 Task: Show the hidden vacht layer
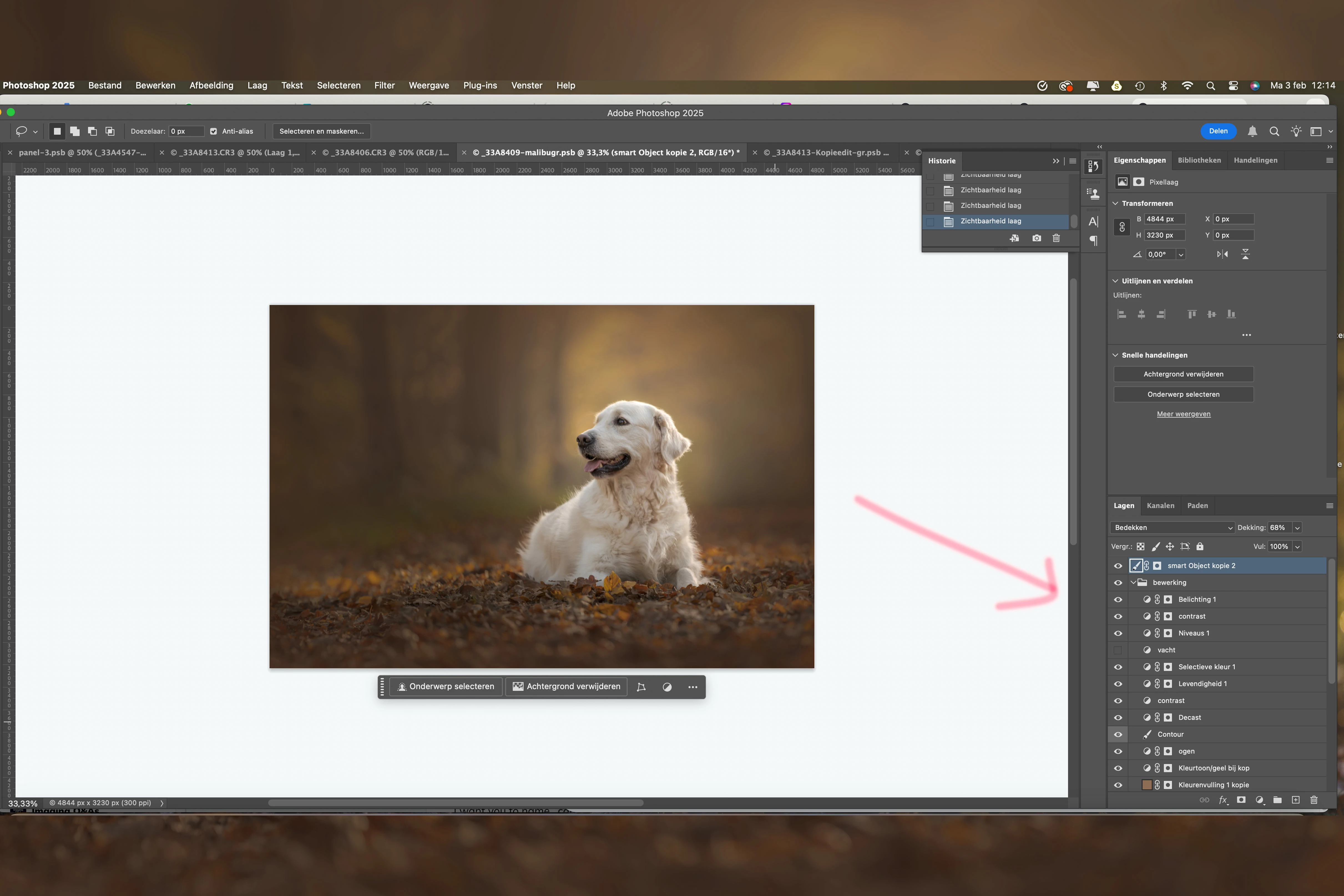(x=1118, y=650)
